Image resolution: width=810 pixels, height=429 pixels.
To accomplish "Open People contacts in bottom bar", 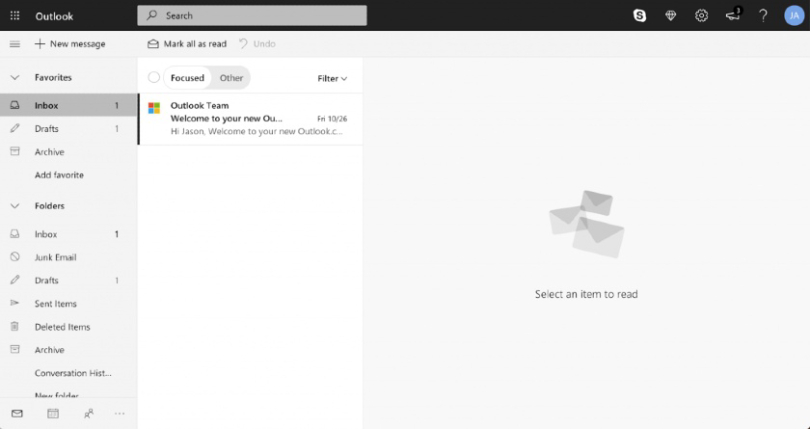I will tap(88, 413).
